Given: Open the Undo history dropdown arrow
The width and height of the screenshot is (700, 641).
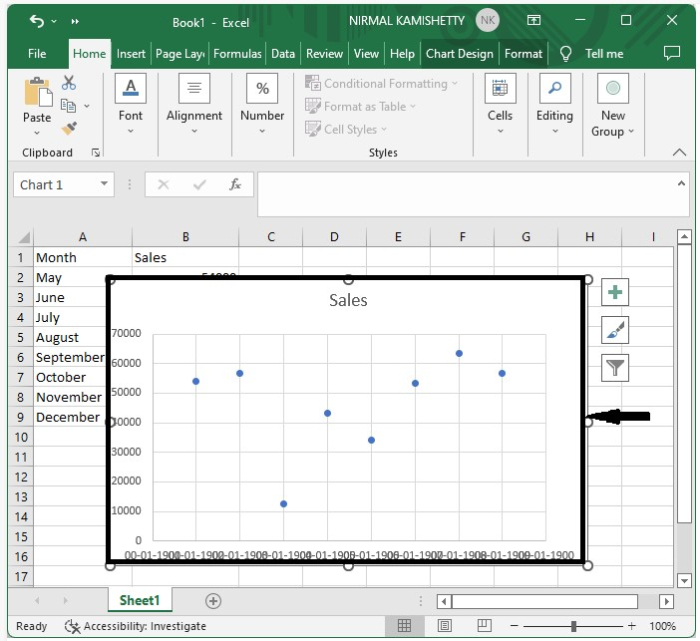Looking at the screenshot, I should pyautogui.click(x=54, y=21).
